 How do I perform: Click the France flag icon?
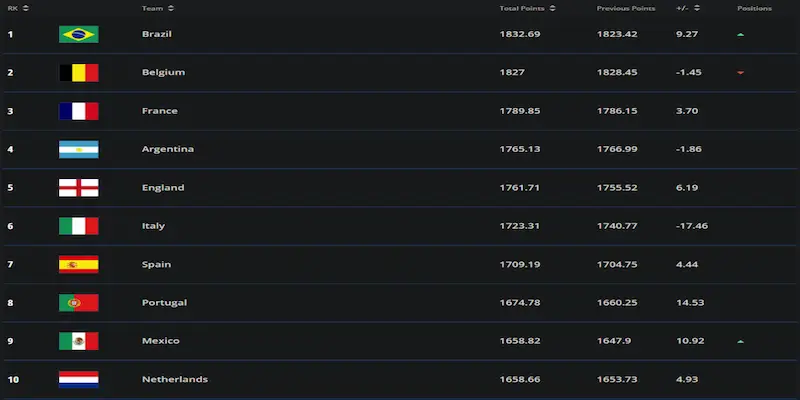78,111
